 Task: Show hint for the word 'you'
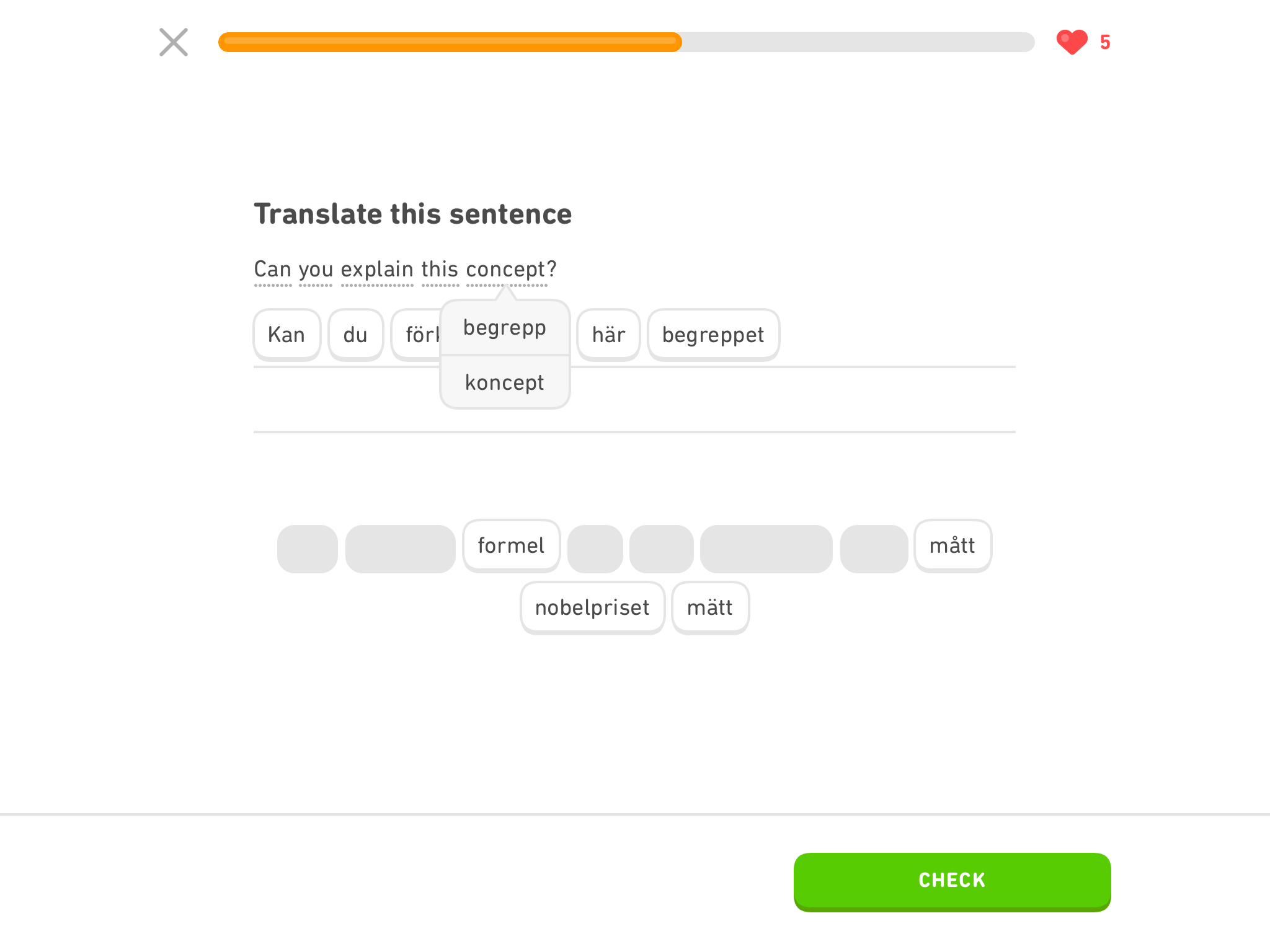(316, 270)
